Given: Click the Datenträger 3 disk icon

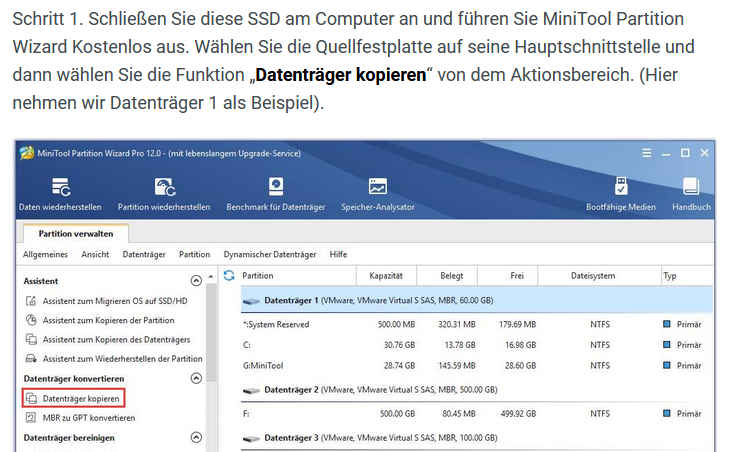Looking at the screenshot, I should click(x=251, y=439).
